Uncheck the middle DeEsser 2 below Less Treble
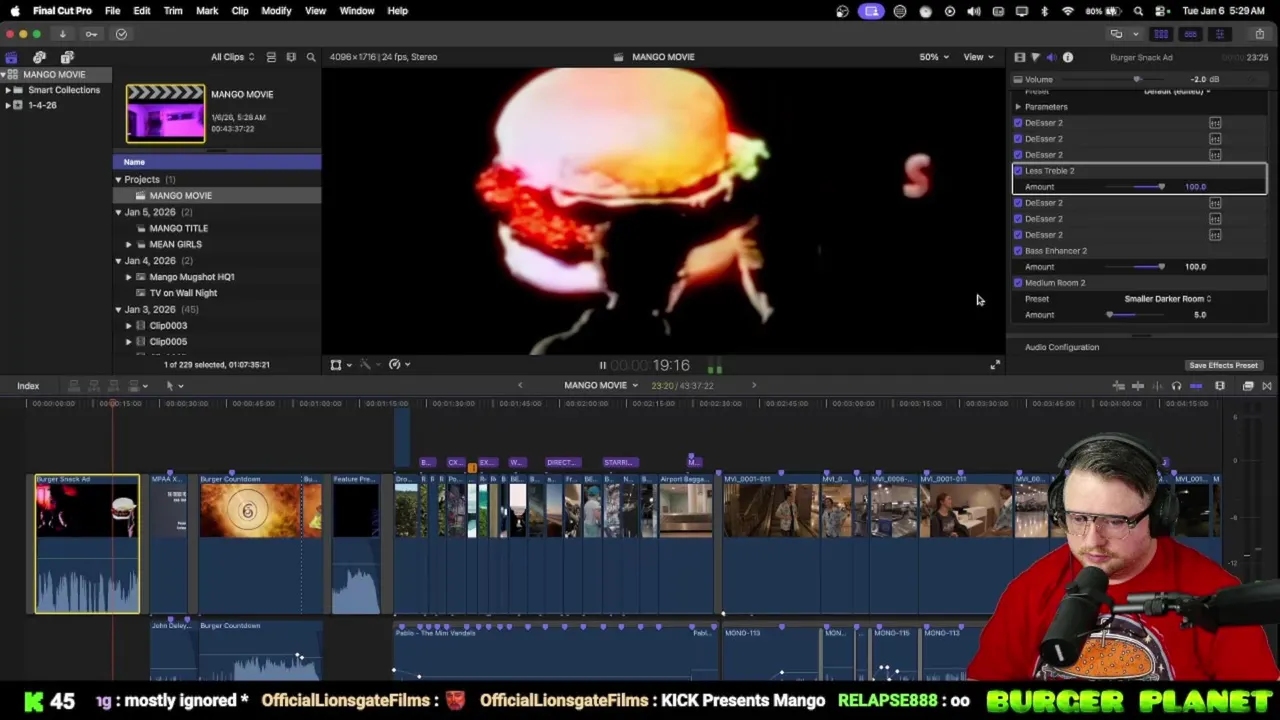Image resolution: width=1280 pixels, height=720 pixels. [1018, 219]
